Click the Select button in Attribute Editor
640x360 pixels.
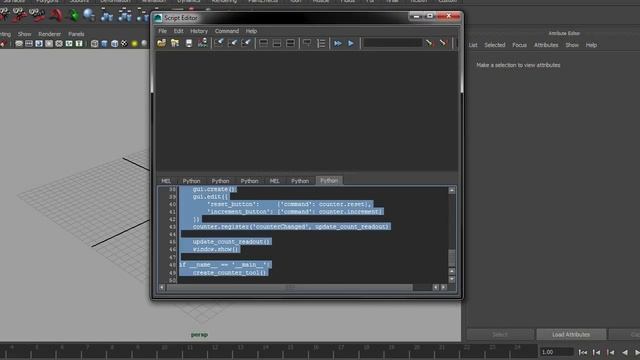coord(500,334)
